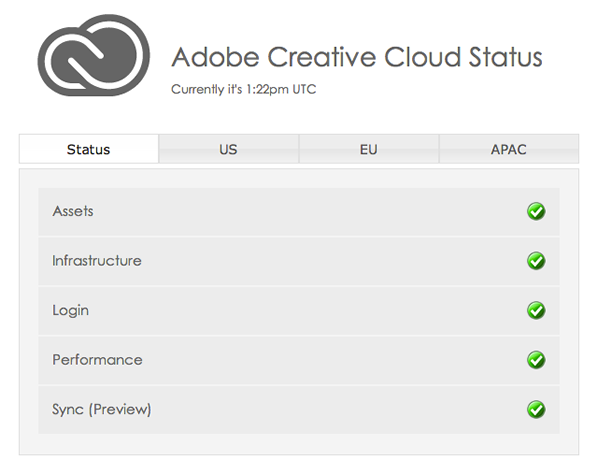Image resolution: width=598 pixels, height=475 pixels.
Task: Select the Login service label
Action: tap(71, 311)
